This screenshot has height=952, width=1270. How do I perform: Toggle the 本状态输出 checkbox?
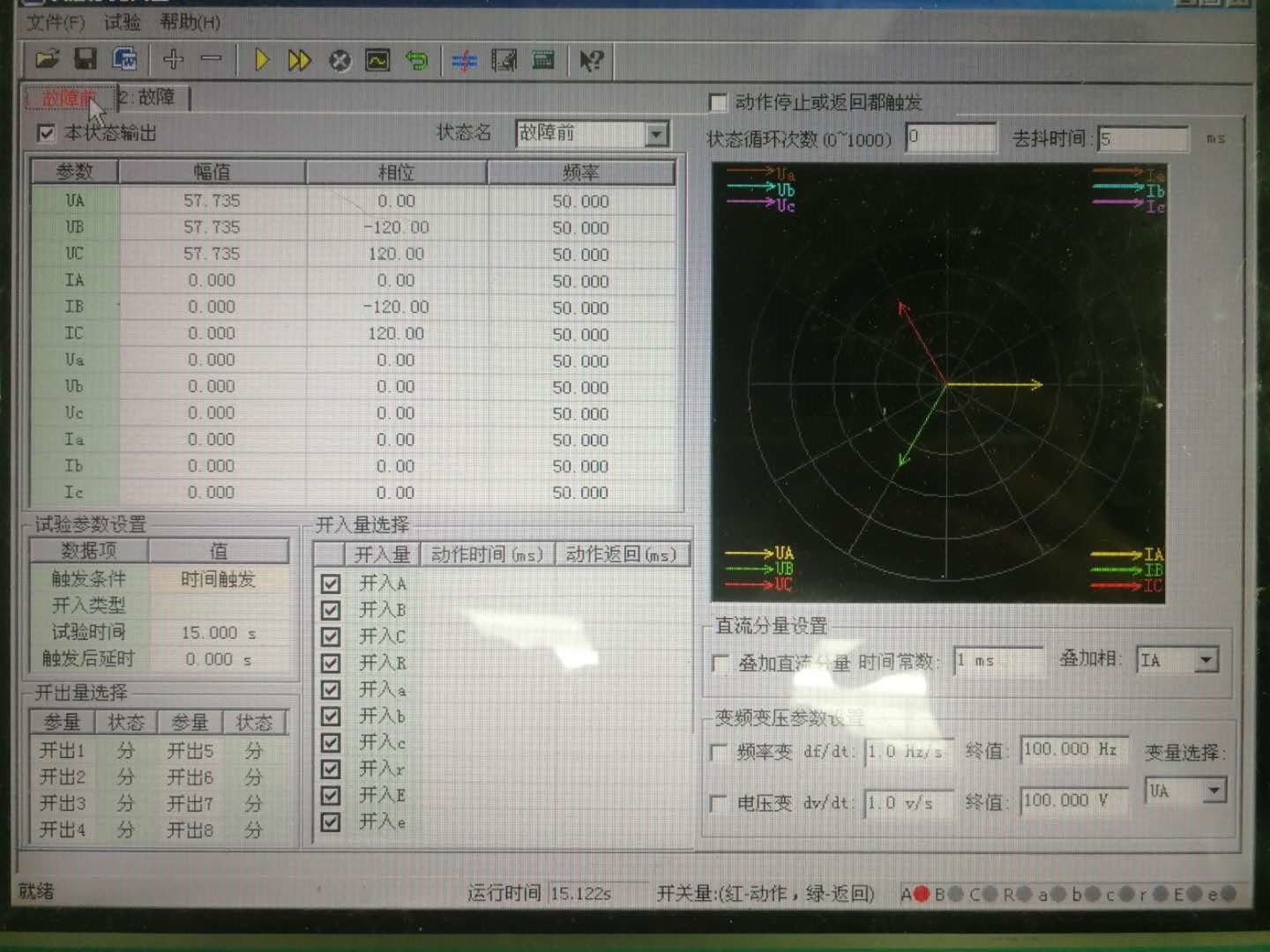tap(47, 133)
